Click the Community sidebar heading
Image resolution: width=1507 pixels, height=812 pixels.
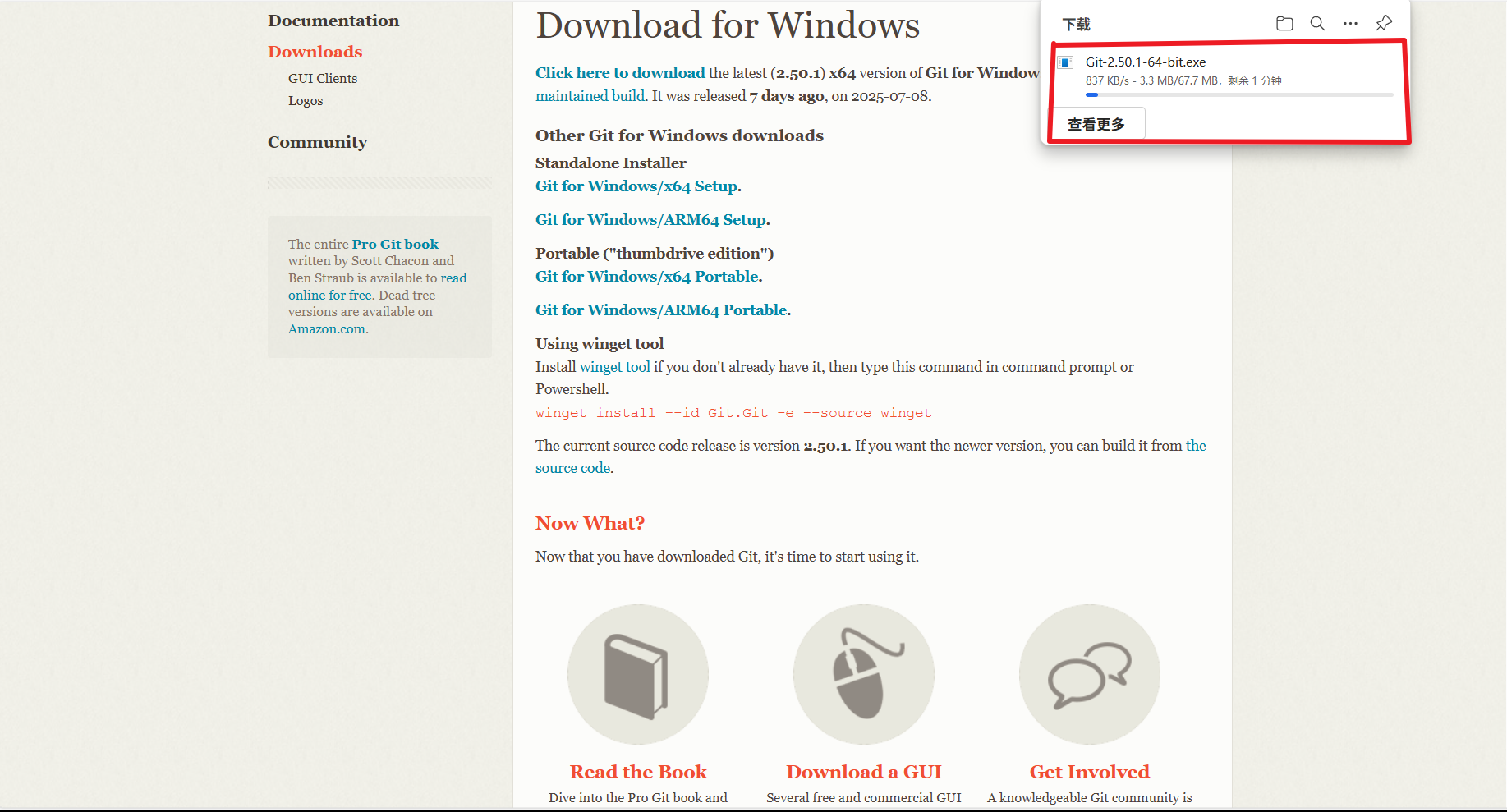point(317,141)
